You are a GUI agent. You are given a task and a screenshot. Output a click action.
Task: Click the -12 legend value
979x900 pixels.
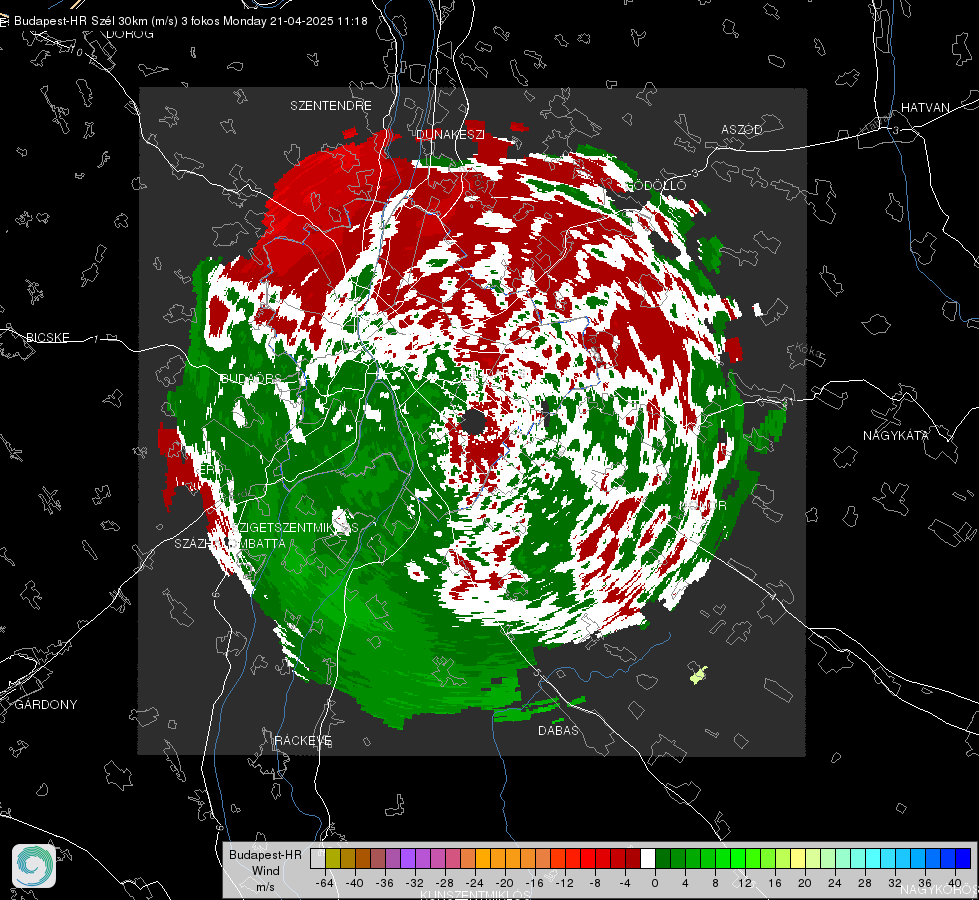click(x=565, y=883)
